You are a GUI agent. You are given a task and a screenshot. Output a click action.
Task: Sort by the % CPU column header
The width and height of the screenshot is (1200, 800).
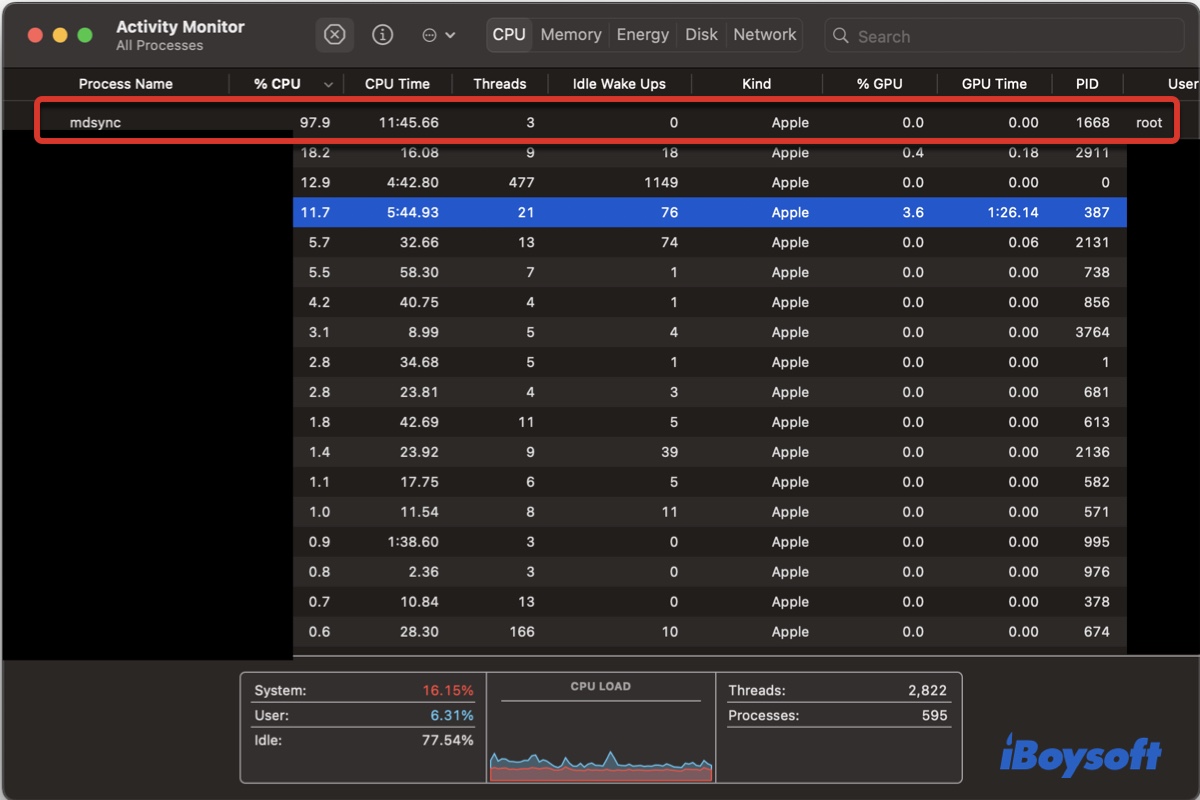pos(277,84)
